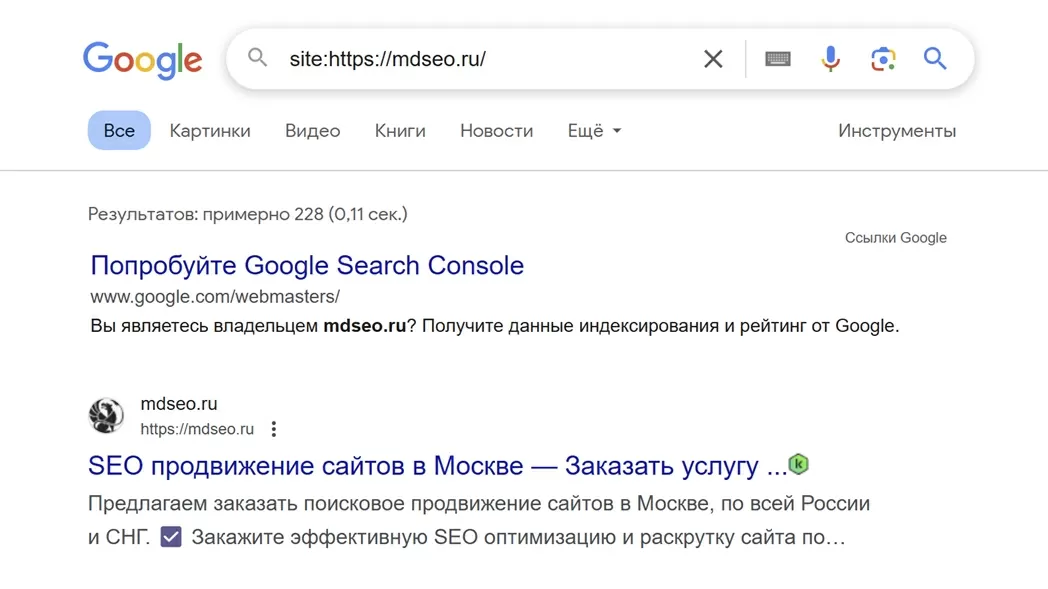This screenshot has width=1048, height=589.
Task: Start voice search with microphone icon
Action: coord(830,59)
